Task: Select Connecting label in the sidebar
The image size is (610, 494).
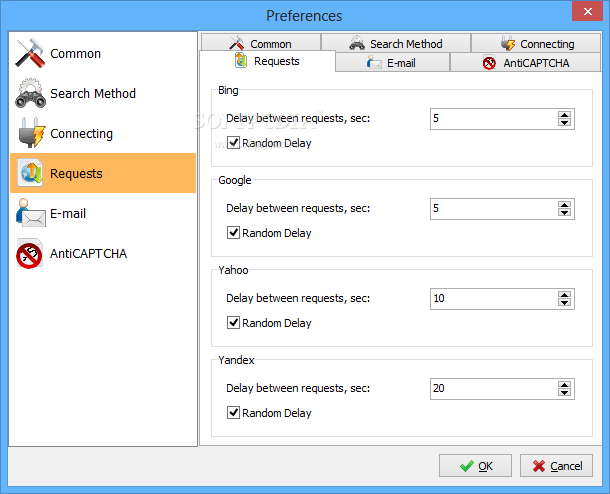Action: point(81,133)
